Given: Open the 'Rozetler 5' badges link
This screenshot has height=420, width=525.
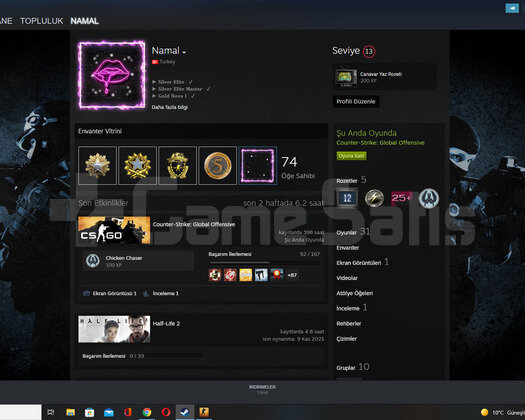Looking at the screenshot, I should pyautogui.click(x=351, y=180).
